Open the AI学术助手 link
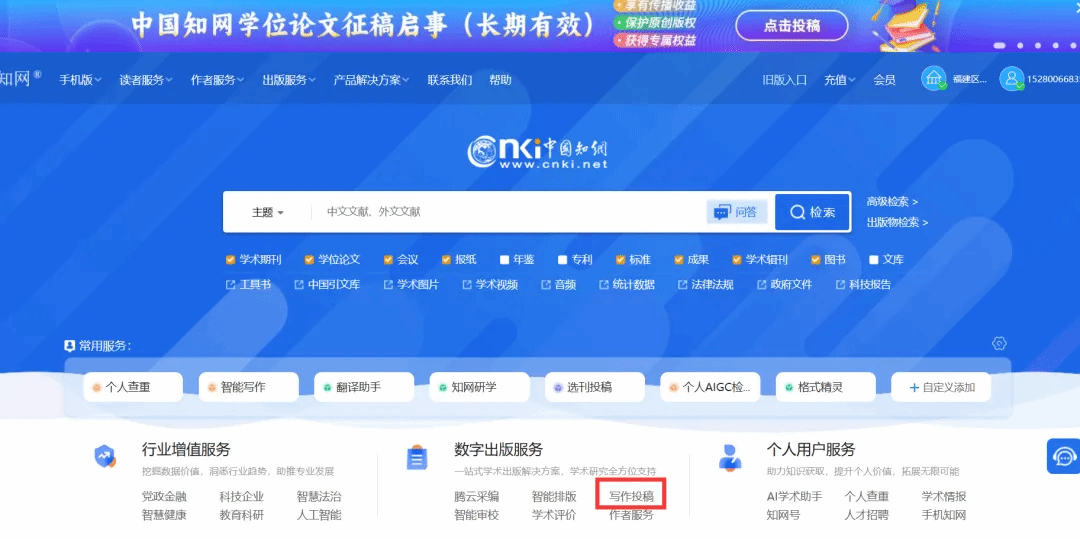 click(794, 496)
